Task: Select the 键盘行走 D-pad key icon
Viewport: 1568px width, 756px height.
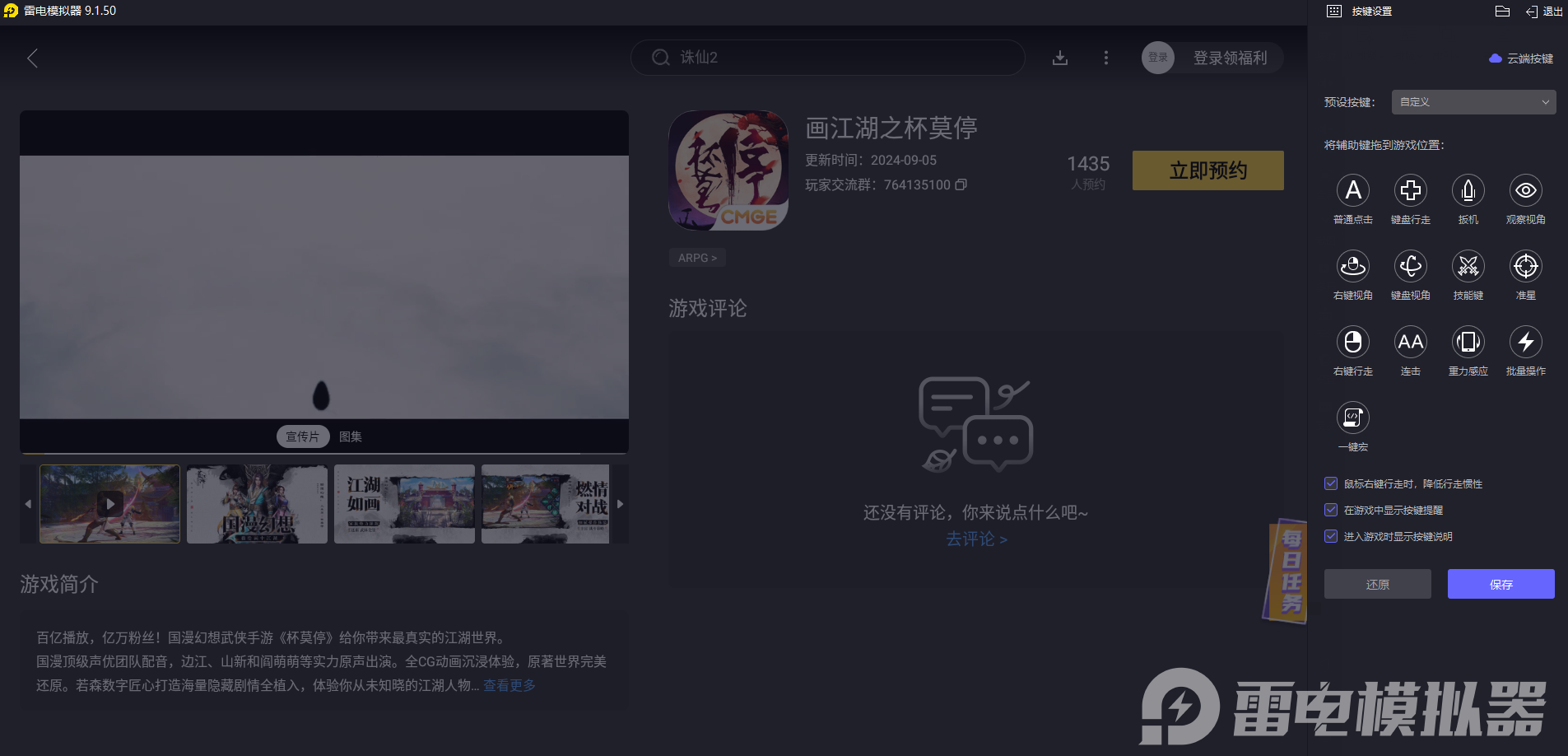Action: click(x=1410, y=191)
